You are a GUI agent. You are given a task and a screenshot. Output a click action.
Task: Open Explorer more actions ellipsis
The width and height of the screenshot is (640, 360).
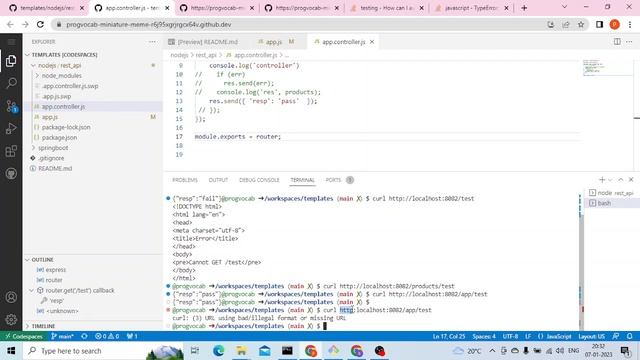click(152, 42)
